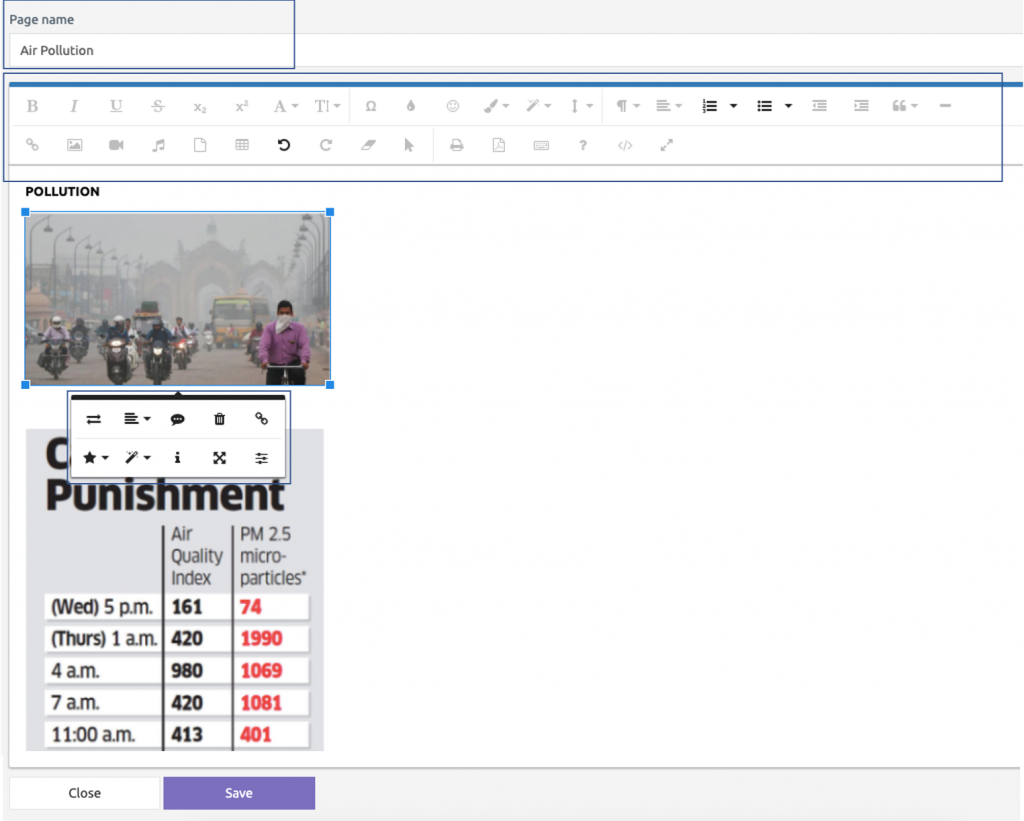1024x821 pixels.
Task: Click the Insert Link icon in image popup
Action: (x=262, y=420)
